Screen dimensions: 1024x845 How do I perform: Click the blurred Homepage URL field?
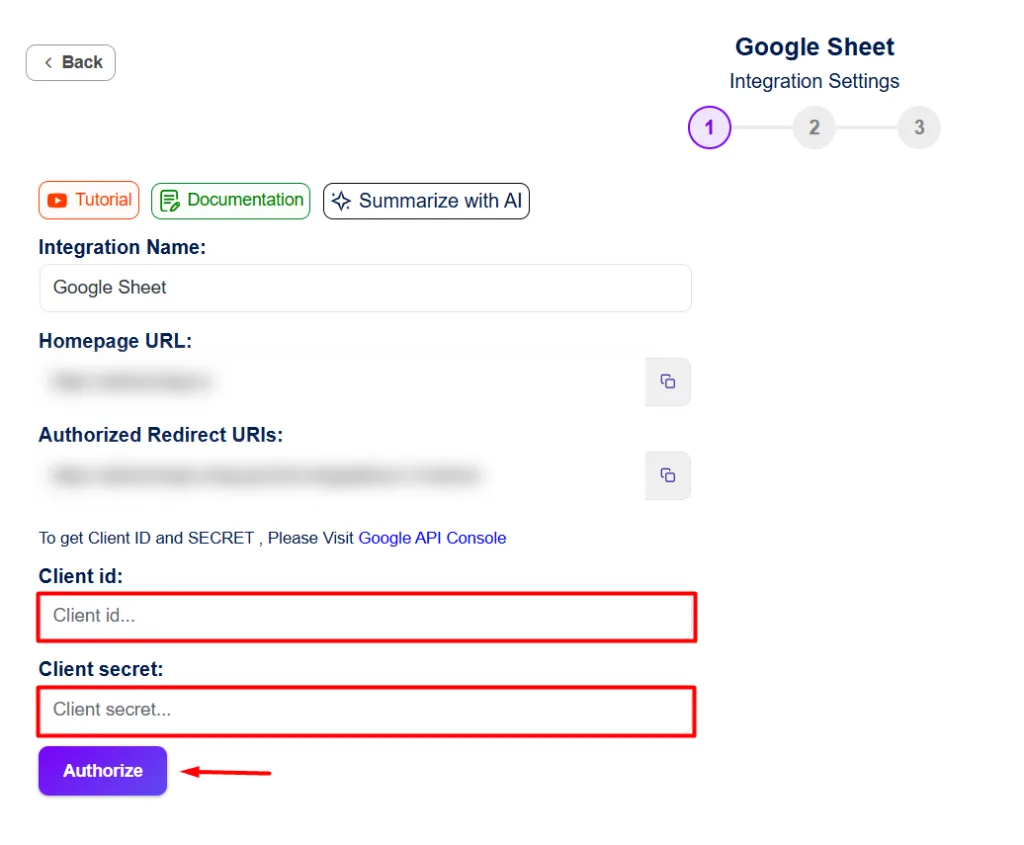coord(342,381)
